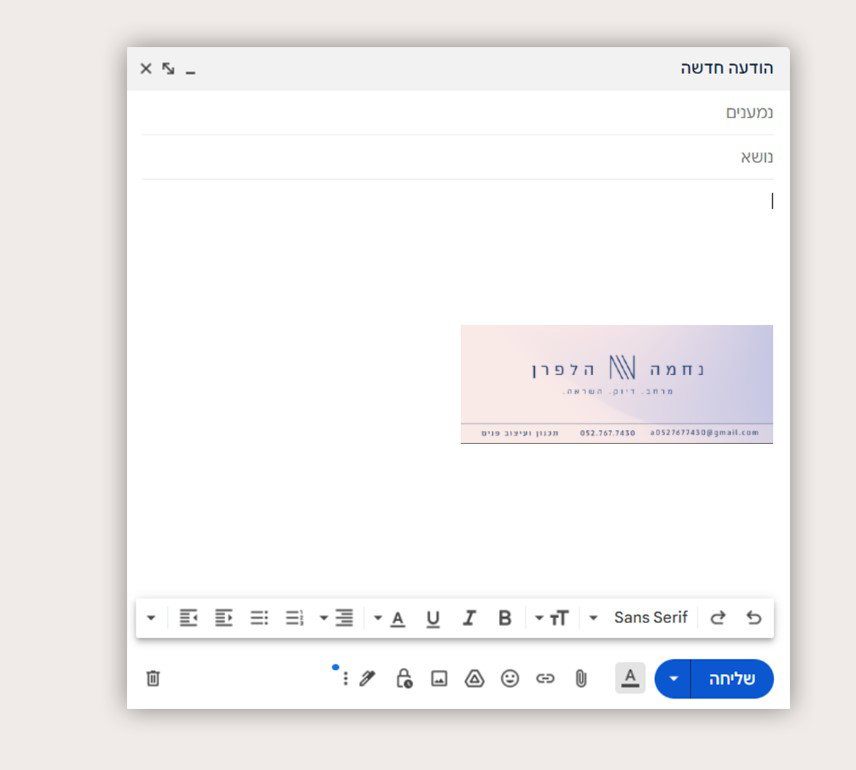This screenshot has height=770, width=856.
Task: Open the signature pen menu
Action: (x=367, y=679)
